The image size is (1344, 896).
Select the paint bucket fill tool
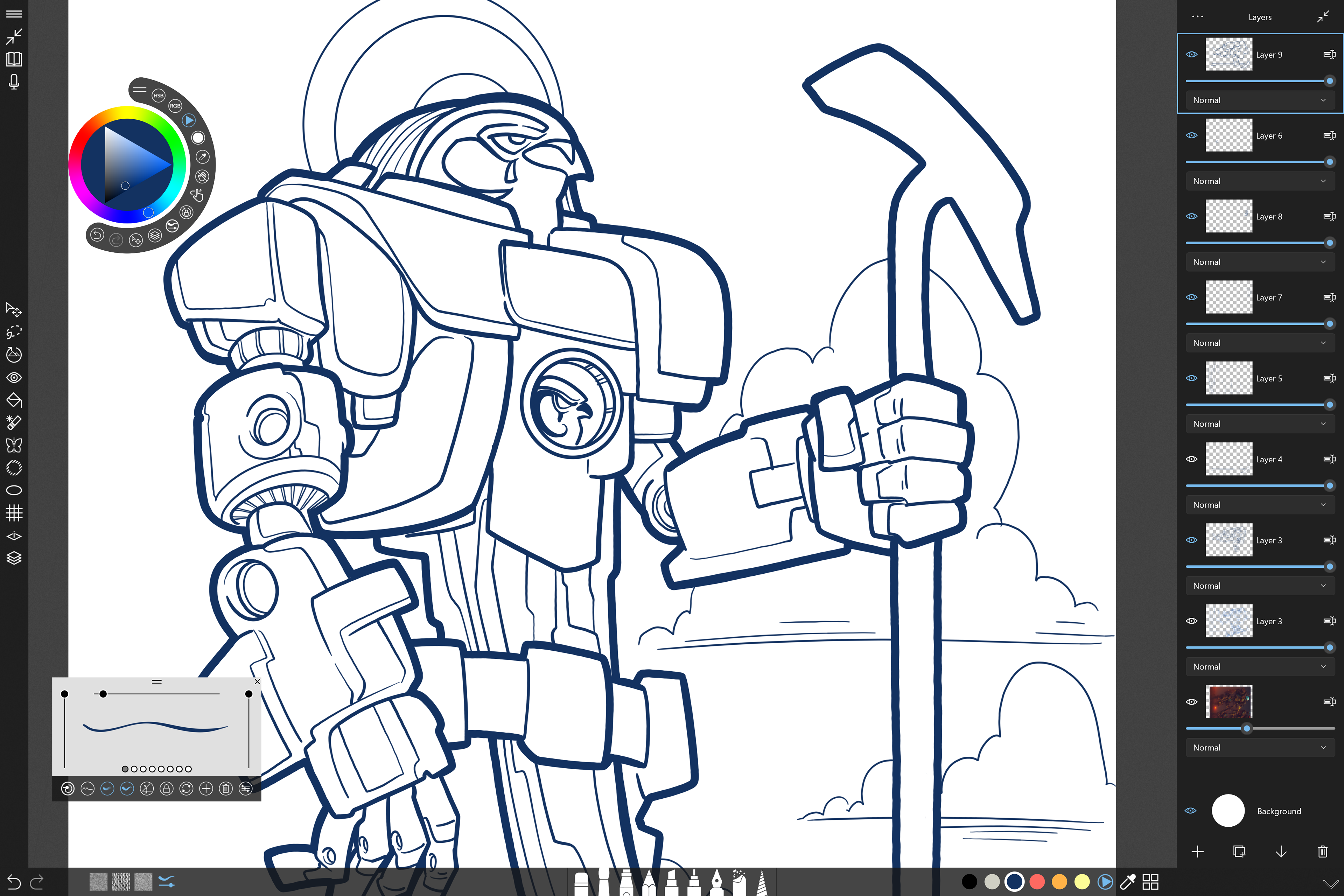14,400
